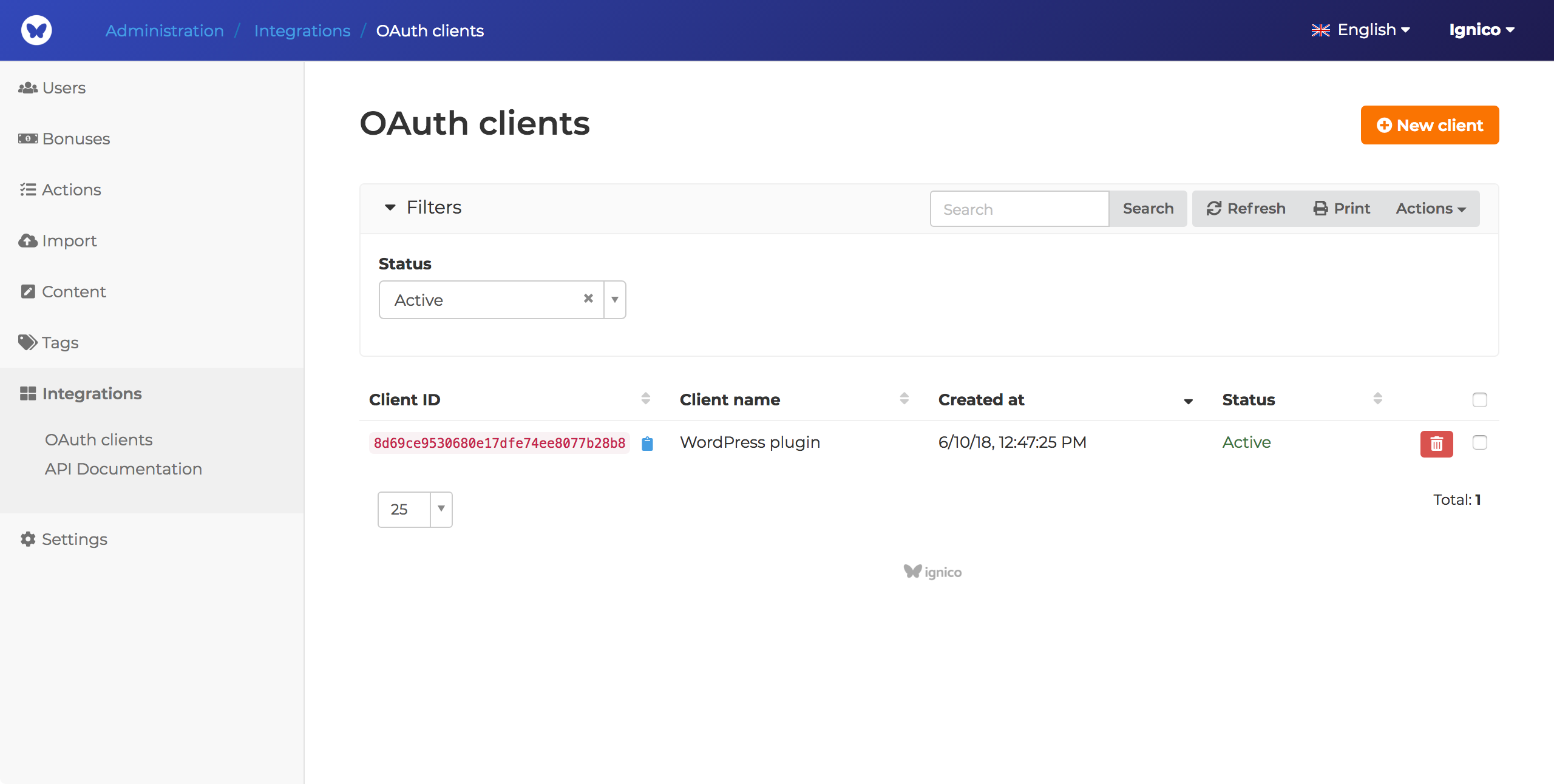The width and height of the screenshot is (1554, 784).
Task: Click the Integrations grid icon
Action: (28, 394)
